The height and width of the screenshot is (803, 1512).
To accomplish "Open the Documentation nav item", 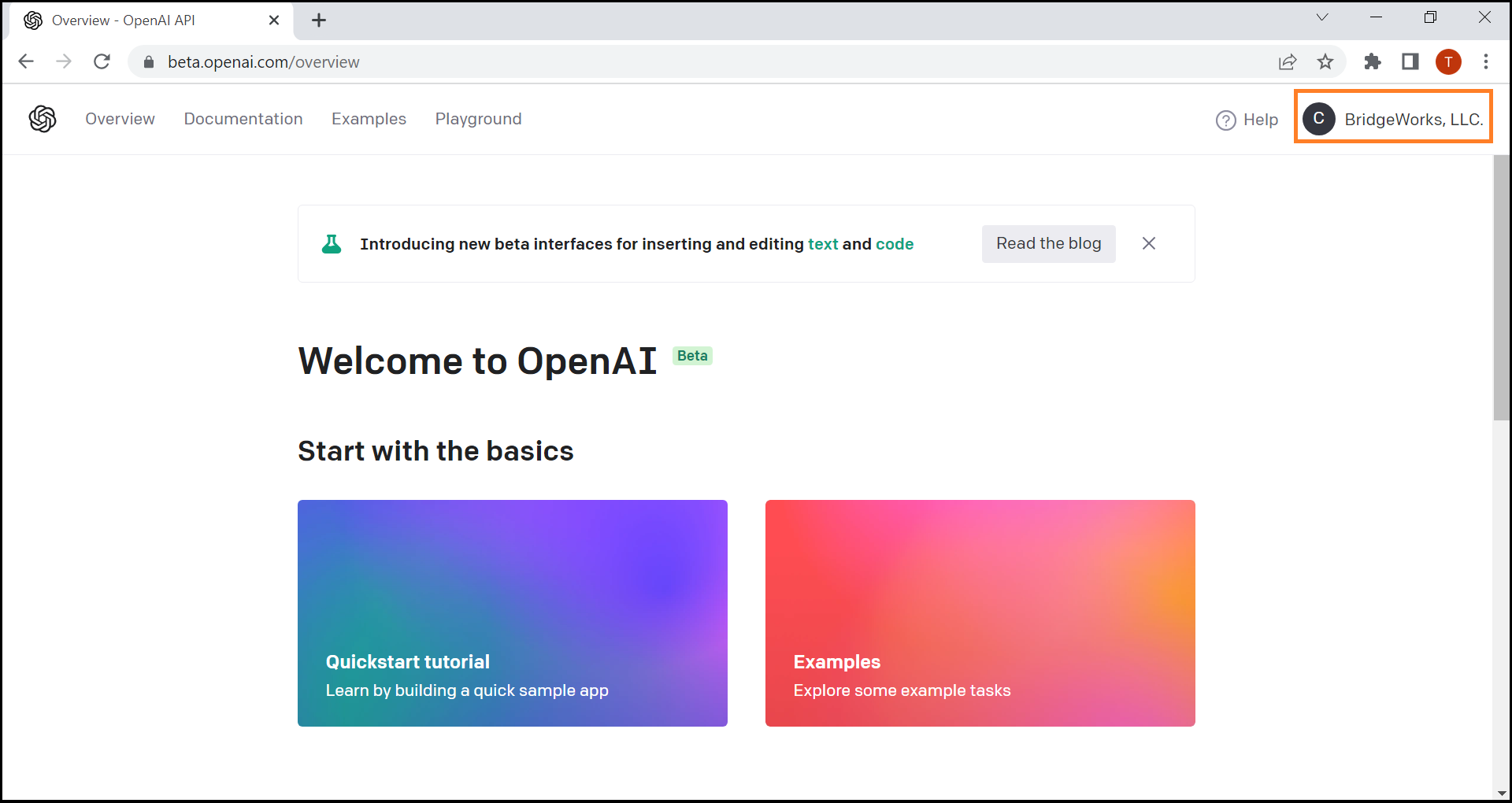I will 243,119.
